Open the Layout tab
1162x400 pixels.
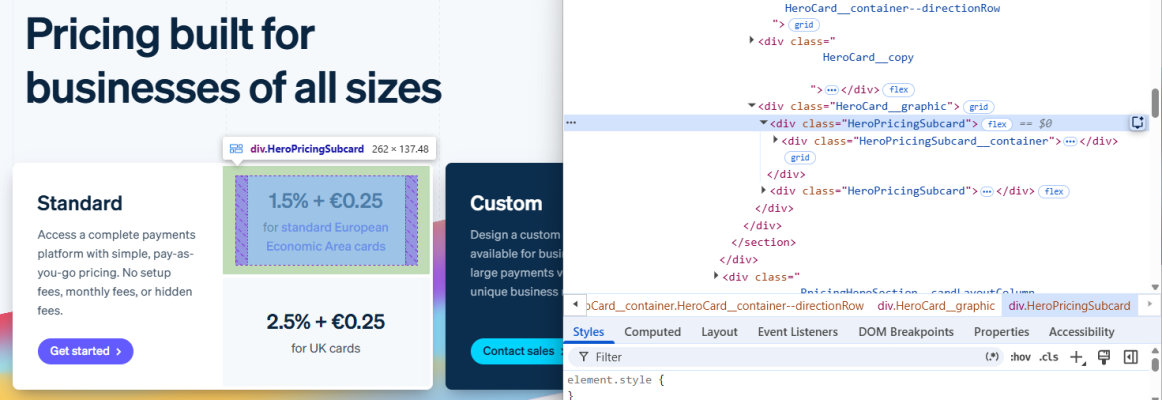tap(720, 332)
